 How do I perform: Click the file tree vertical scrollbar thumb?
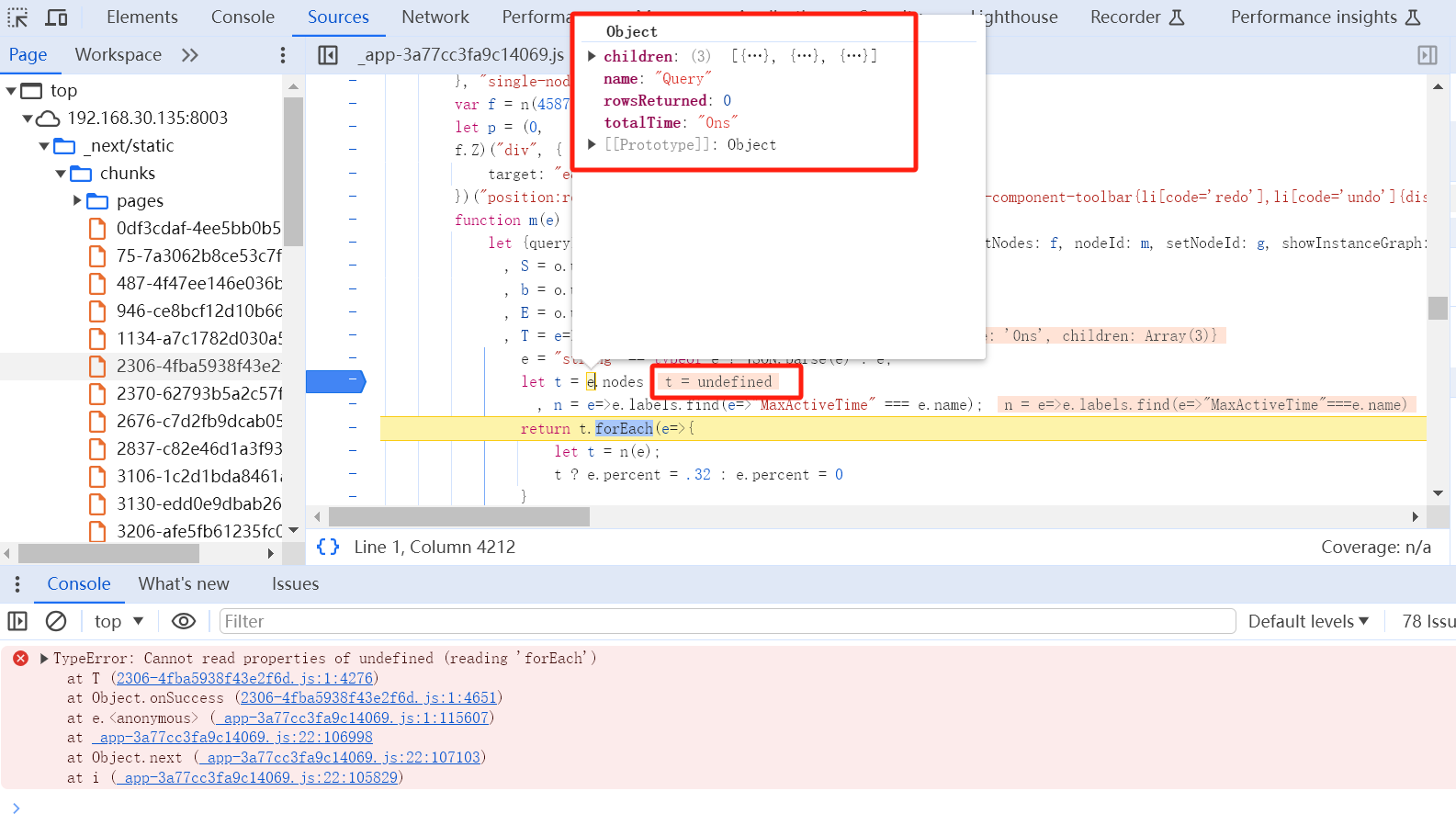tap(293, 172)
